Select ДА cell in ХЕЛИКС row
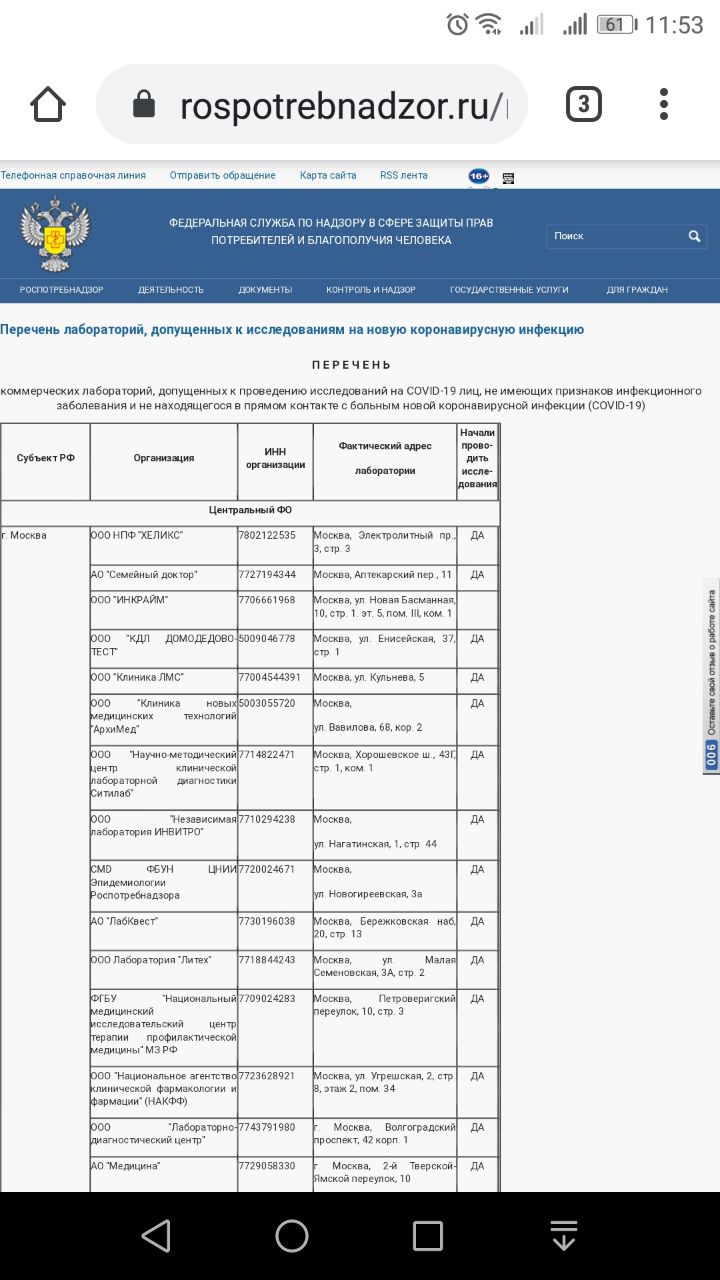This screenshot has height=1280, width=720. click(x=477, y=546)
